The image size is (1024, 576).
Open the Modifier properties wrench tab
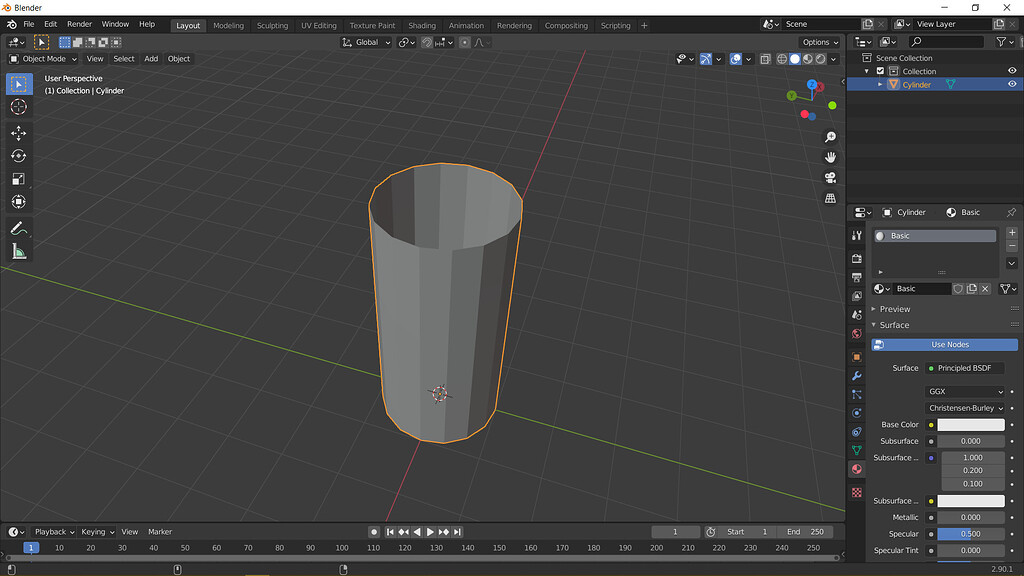(x=858, y=377)
